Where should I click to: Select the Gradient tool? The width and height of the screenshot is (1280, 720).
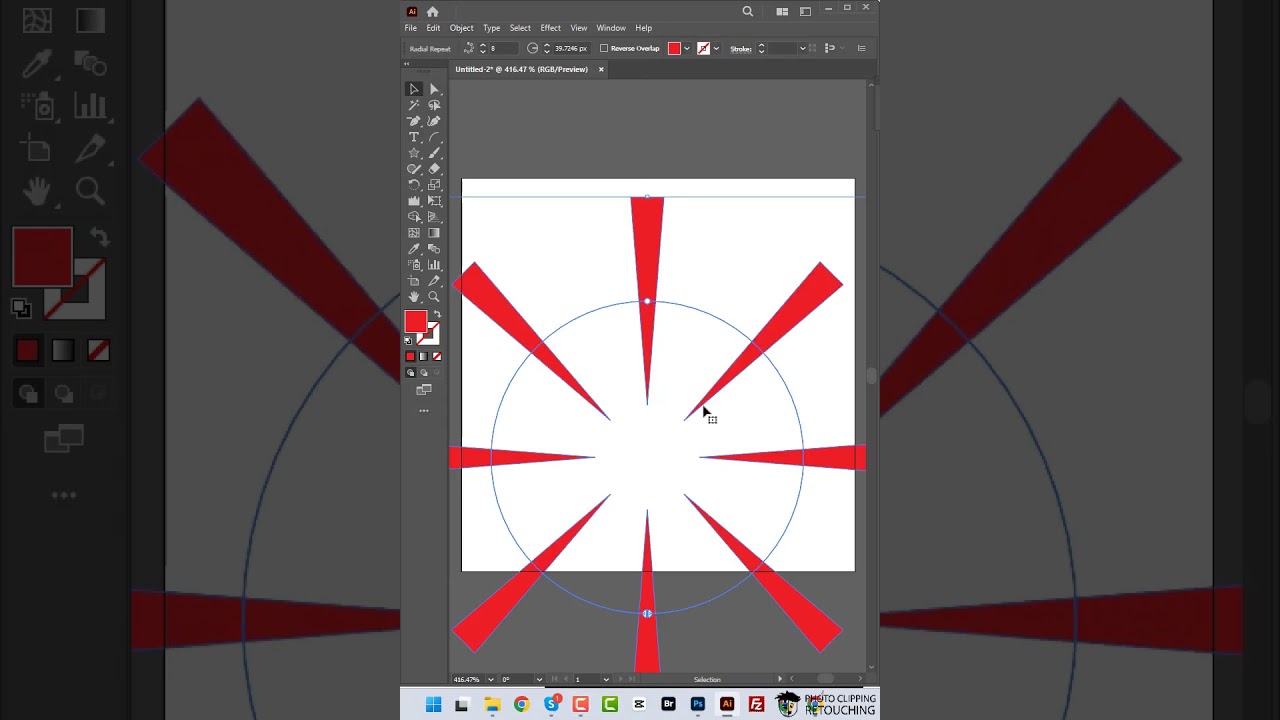[x=434, y=233]
